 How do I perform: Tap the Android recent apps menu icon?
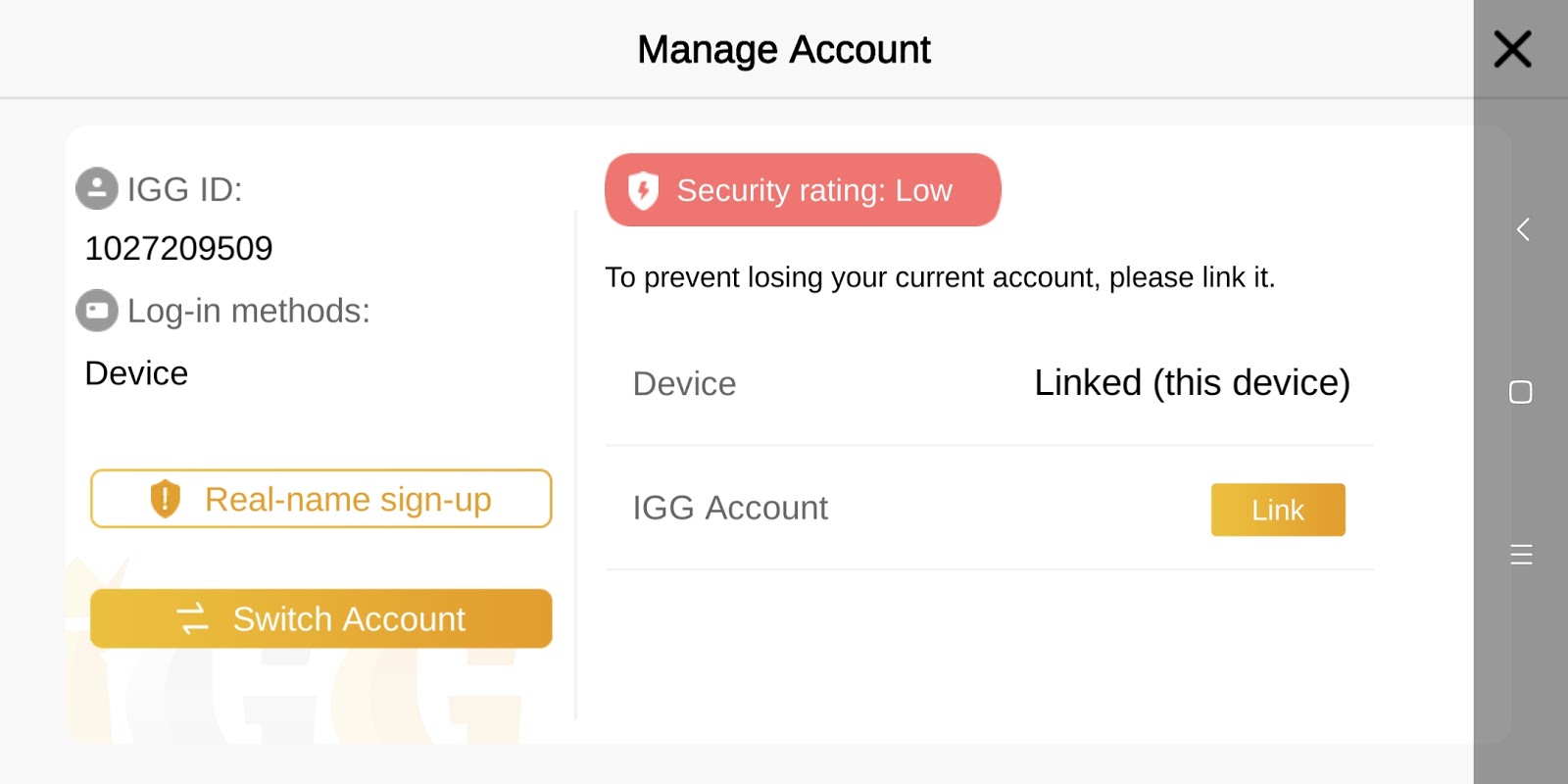pyautogui.click(x=1521, y=555)
